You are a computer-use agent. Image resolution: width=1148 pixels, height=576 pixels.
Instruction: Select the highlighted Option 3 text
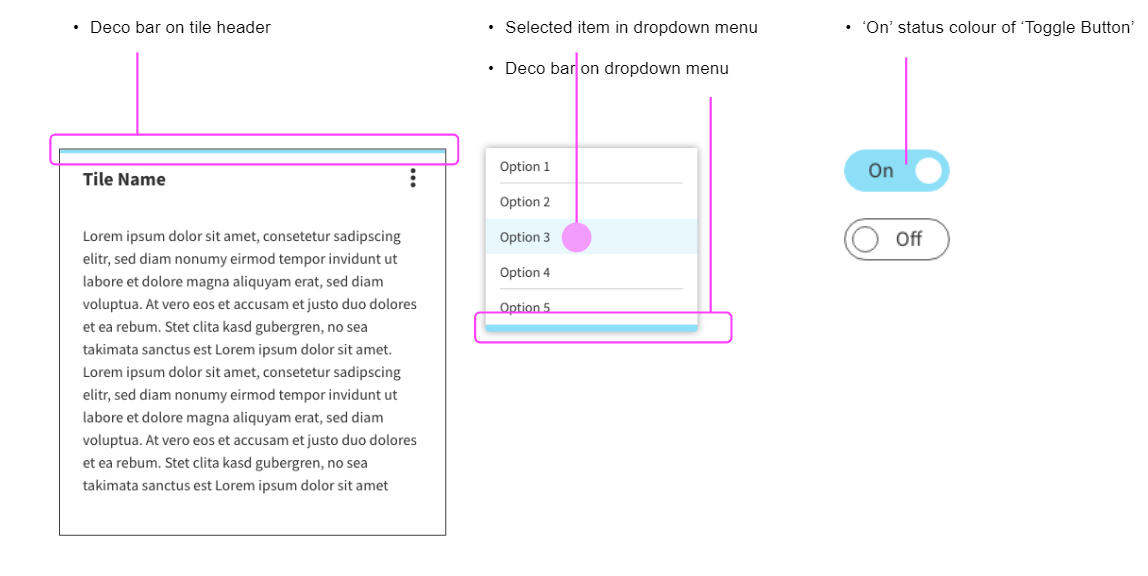pos(525,238)
